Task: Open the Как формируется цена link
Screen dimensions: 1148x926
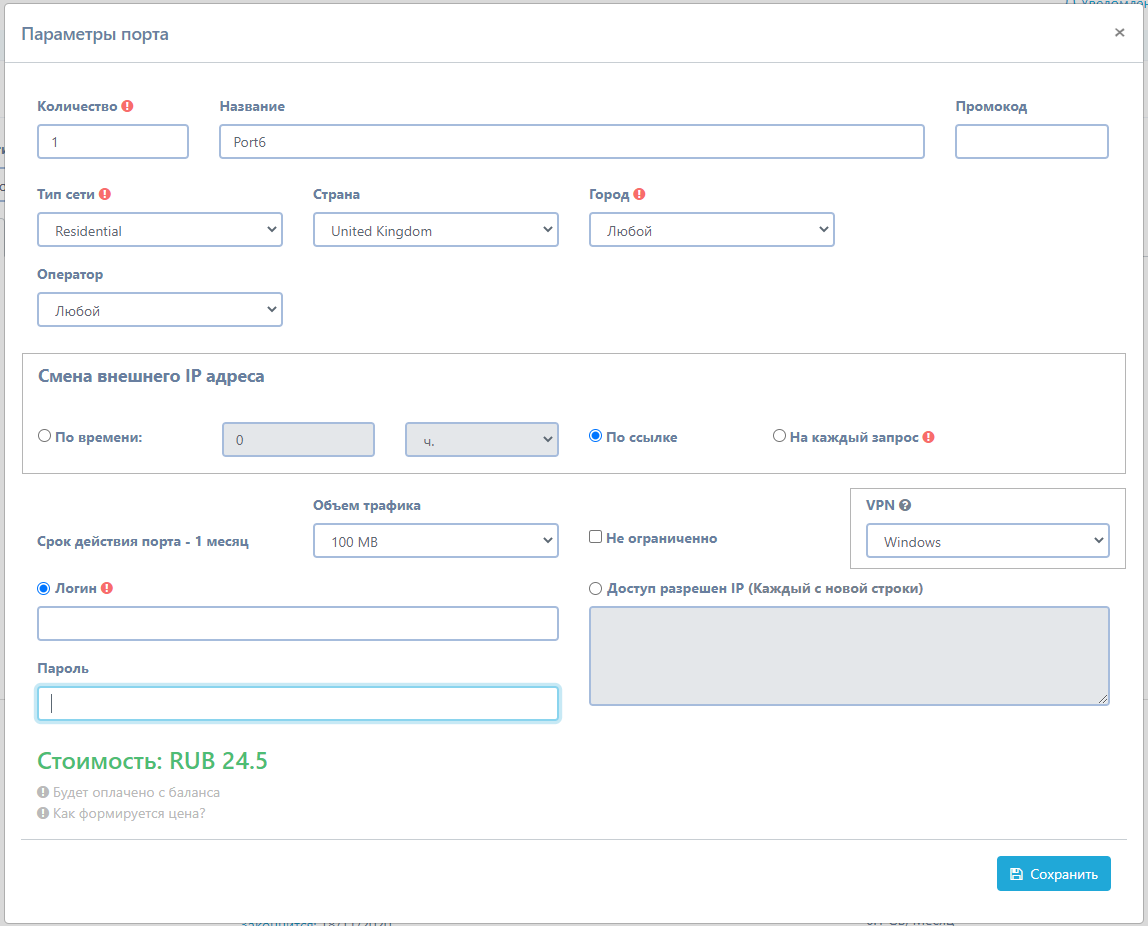Action: point(129,813)
